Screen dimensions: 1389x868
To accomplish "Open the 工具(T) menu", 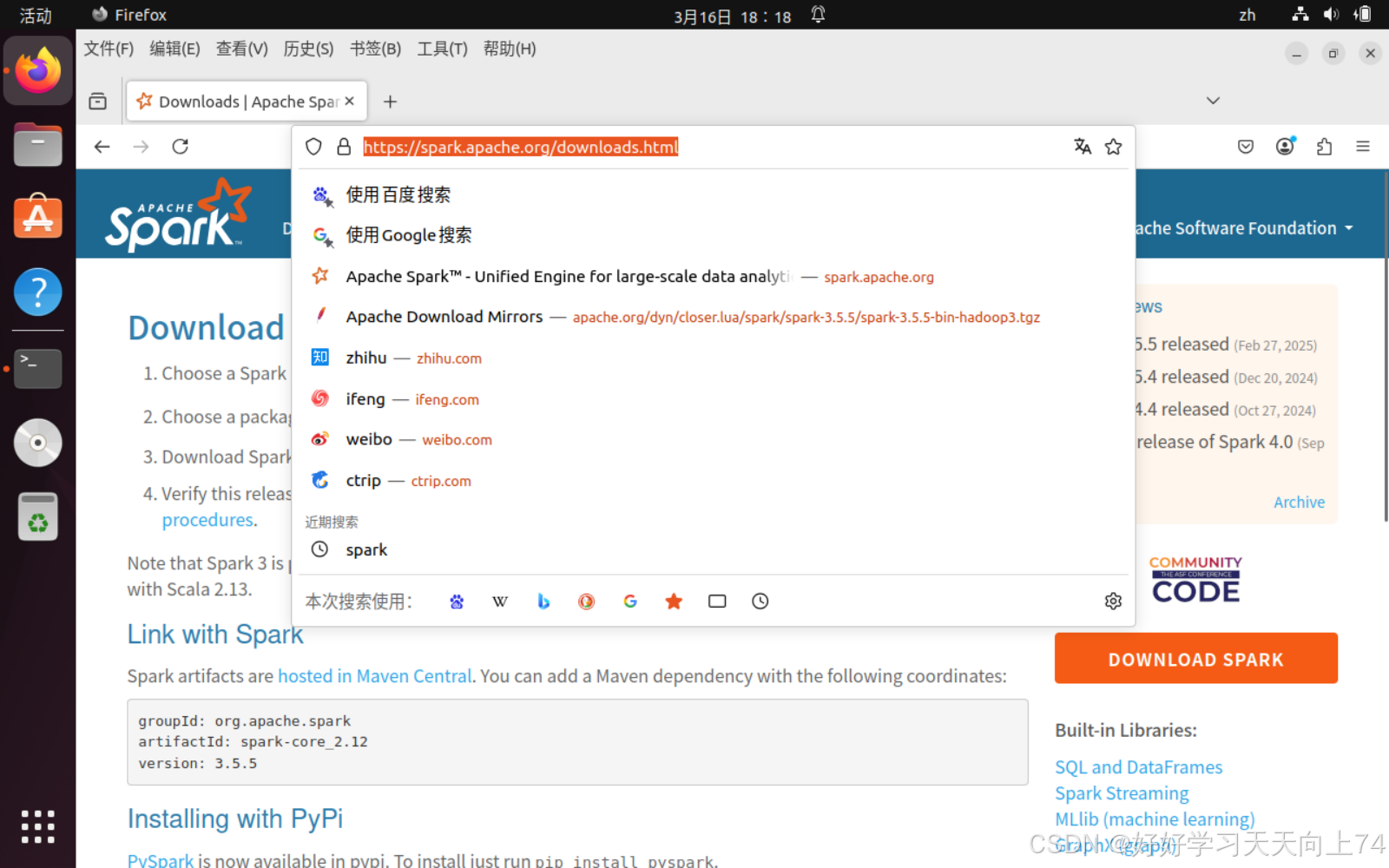I will click(441, 49).
